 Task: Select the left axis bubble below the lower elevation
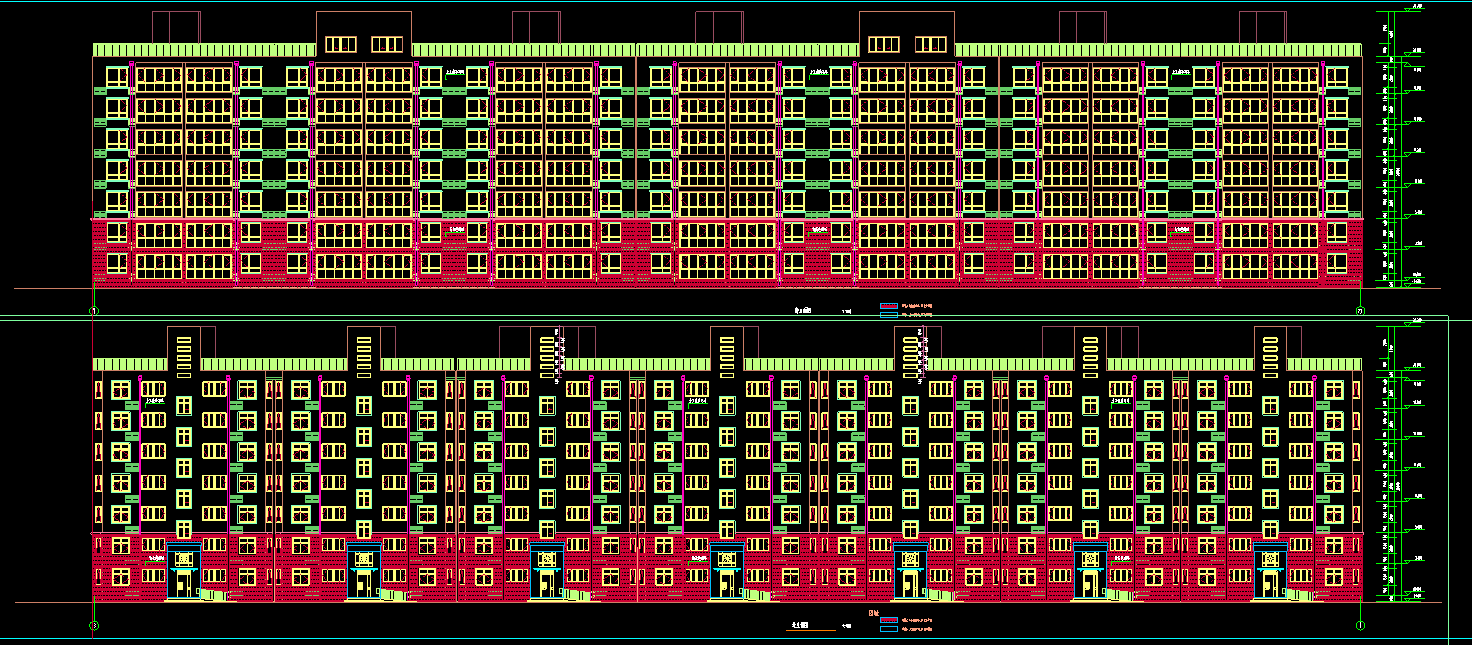[94, 626]
